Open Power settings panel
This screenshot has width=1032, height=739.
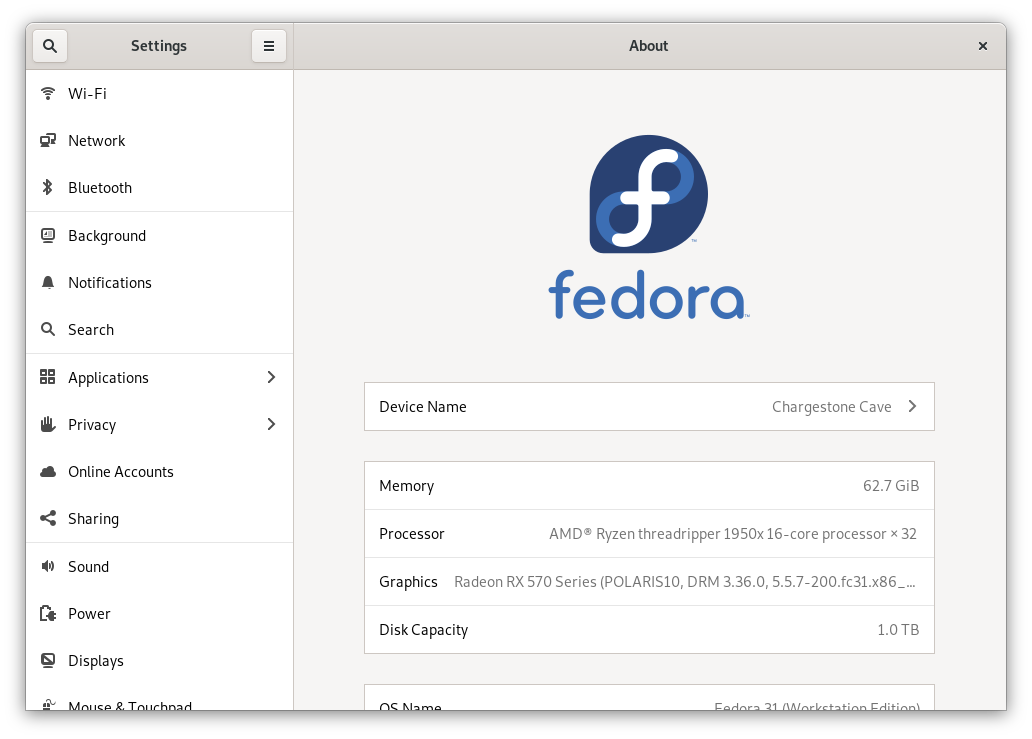click(x=159, y=614)
